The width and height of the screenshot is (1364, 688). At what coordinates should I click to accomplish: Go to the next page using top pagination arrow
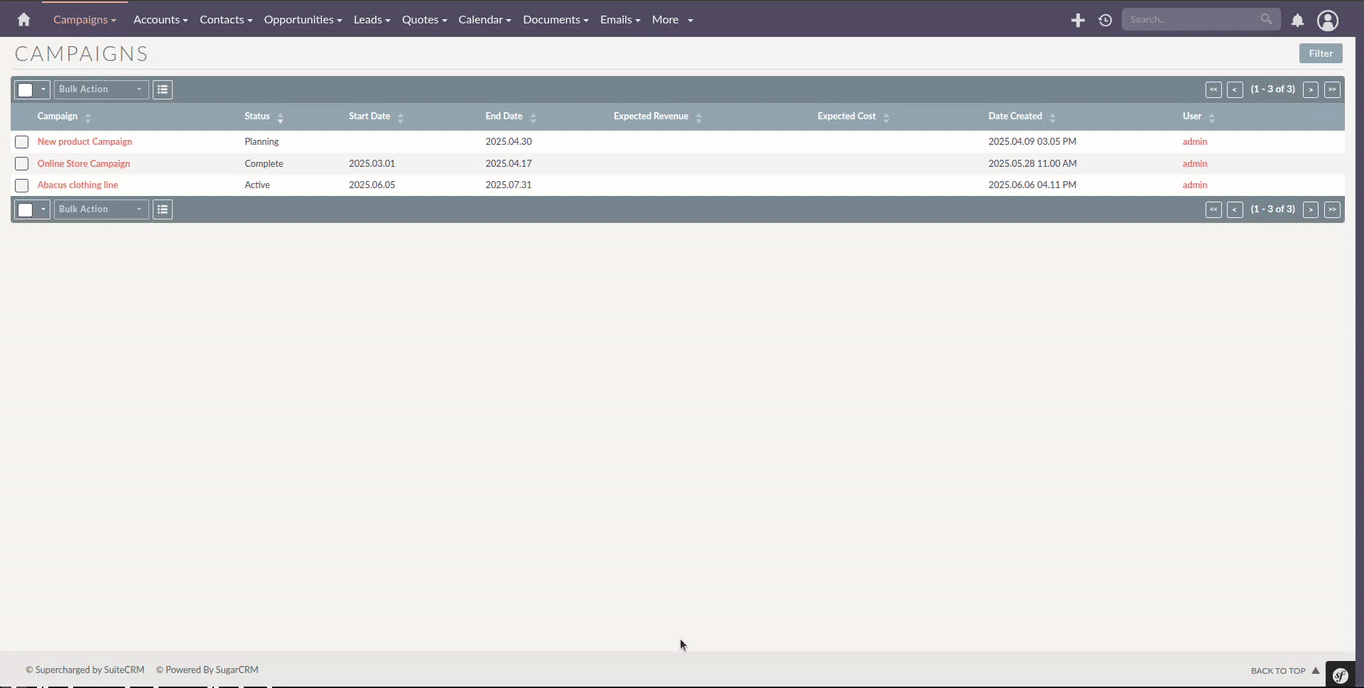tap(1310, 90)
